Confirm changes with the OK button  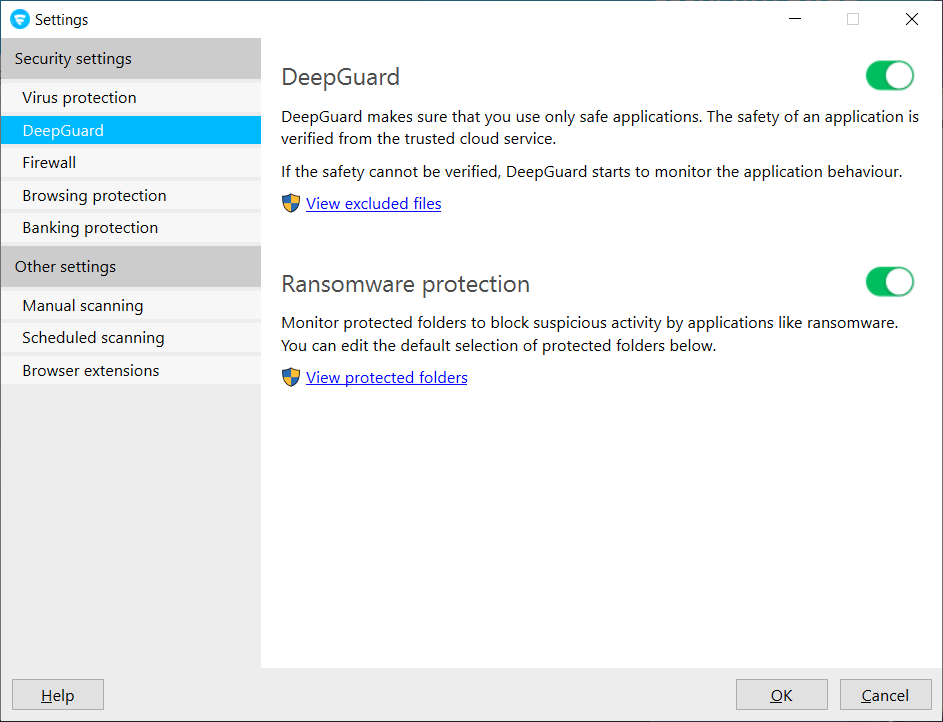(x=781, y=694)
